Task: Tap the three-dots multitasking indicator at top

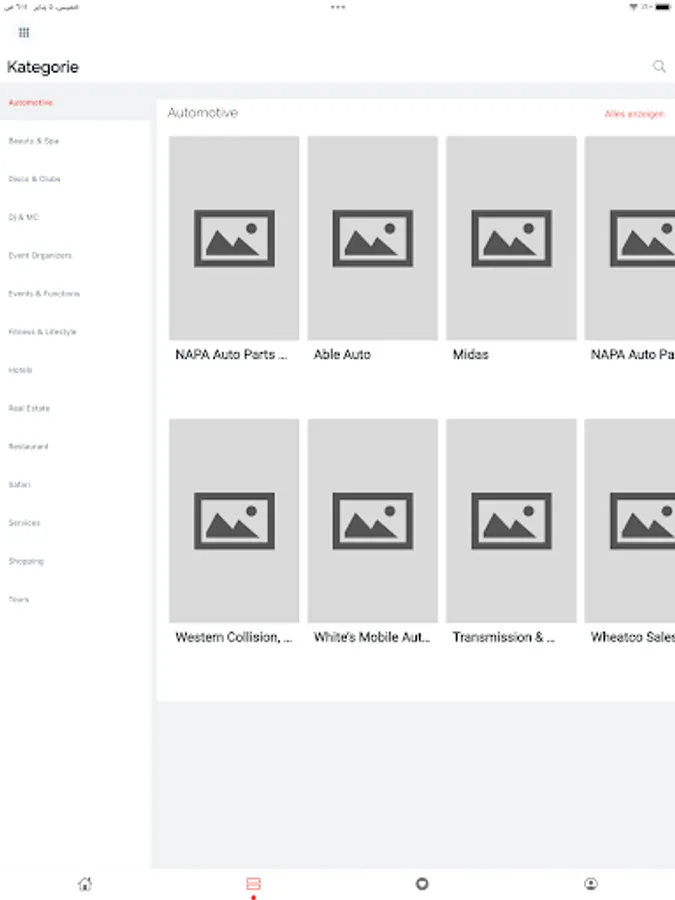Action: (338, 7)
